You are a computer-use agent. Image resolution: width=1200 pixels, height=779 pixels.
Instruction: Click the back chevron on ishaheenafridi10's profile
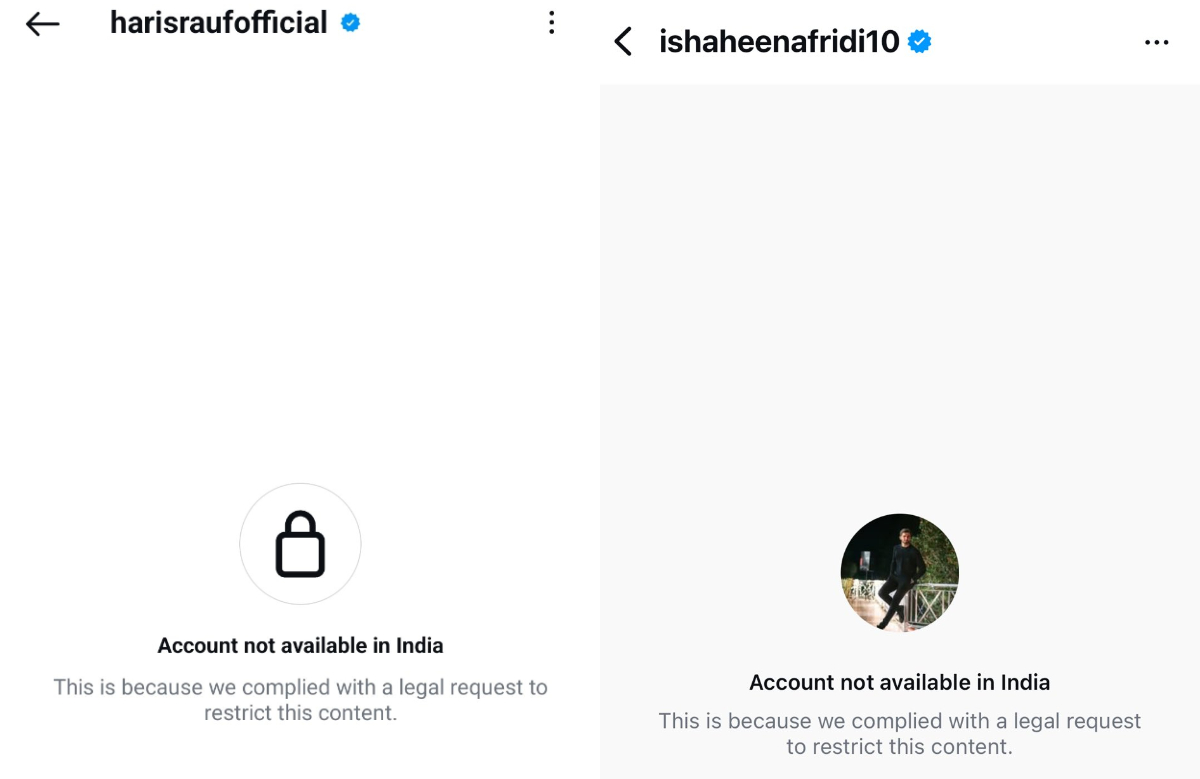[x=621, y=41]
